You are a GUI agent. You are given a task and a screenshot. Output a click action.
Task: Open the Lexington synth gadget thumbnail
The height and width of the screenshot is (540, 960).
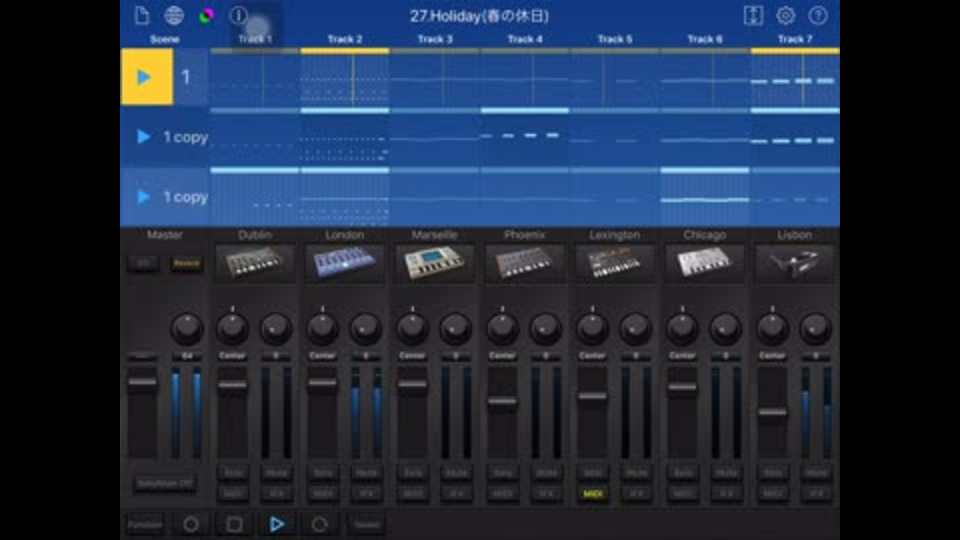click(615, 263)
